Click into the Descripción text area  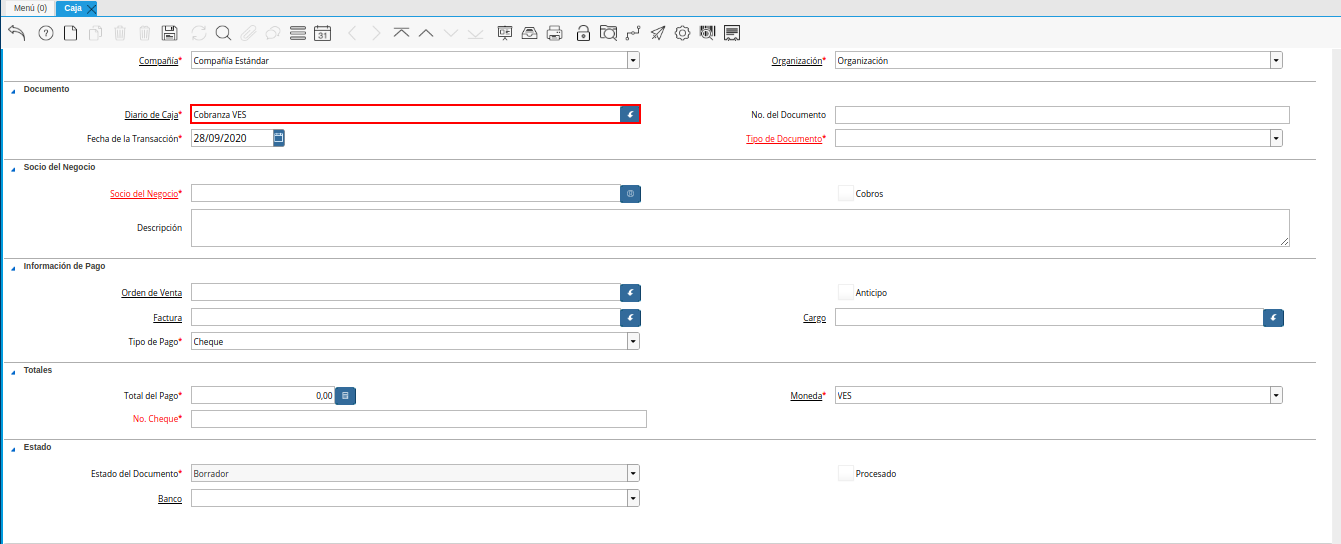click(739, 228)
